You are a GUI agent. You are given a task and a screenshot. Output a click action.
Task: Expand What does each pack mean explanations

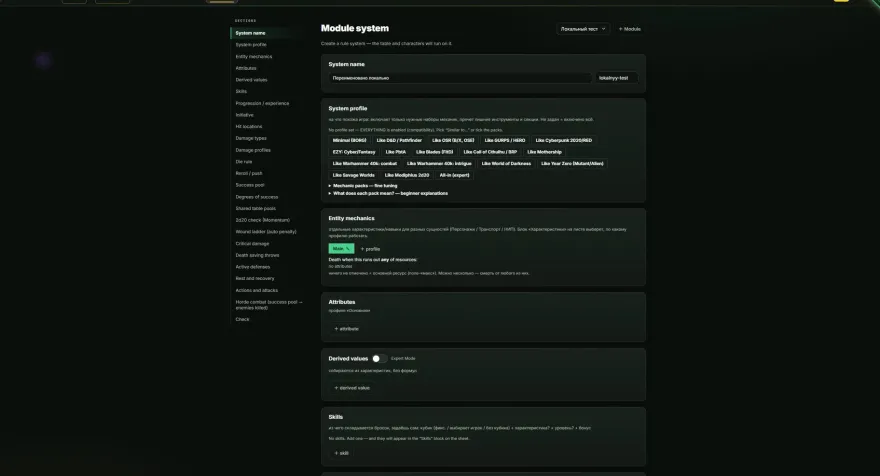(x=388, y=193)
